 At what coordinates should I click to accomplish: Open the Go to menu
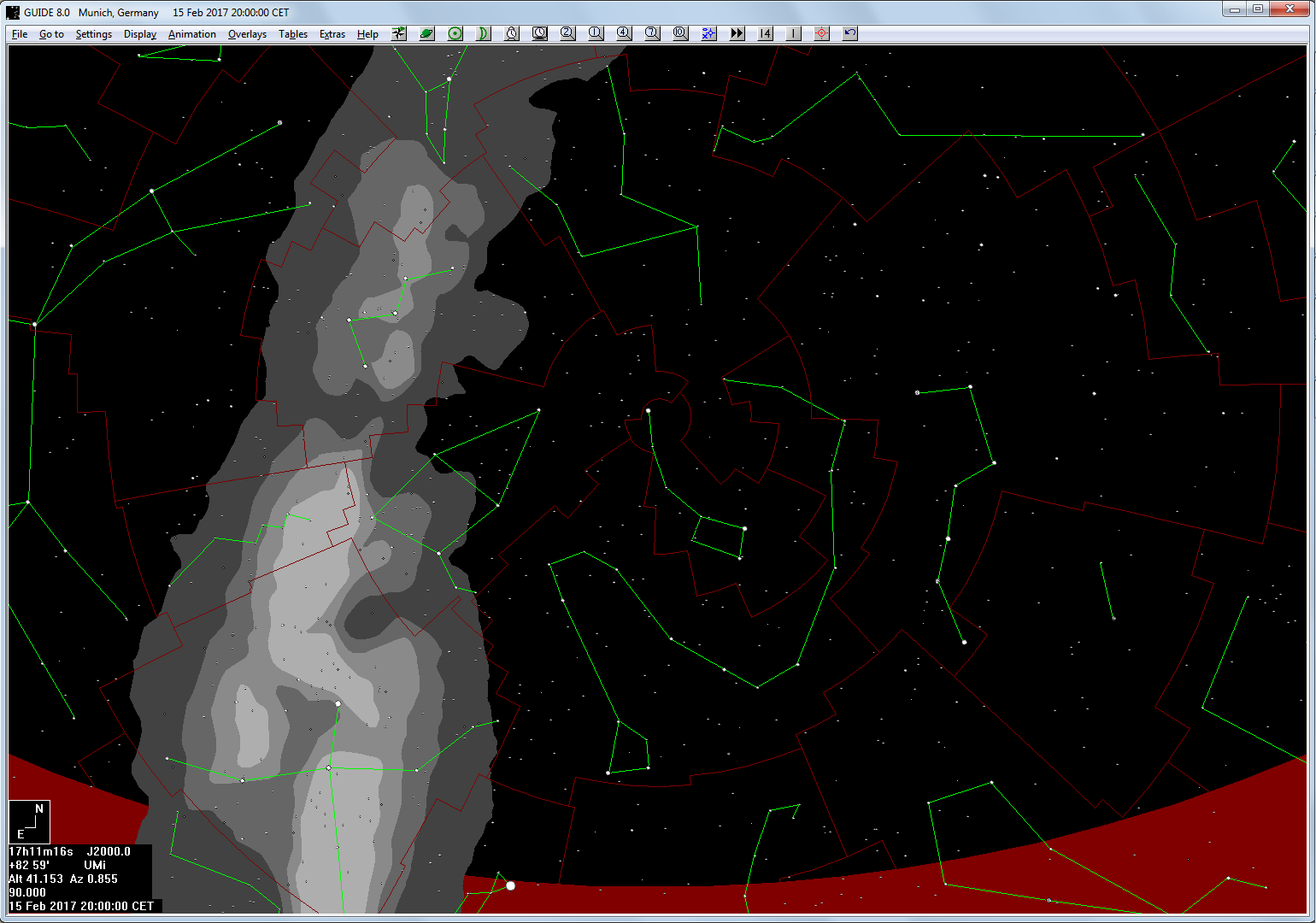[x=51, y=34]
